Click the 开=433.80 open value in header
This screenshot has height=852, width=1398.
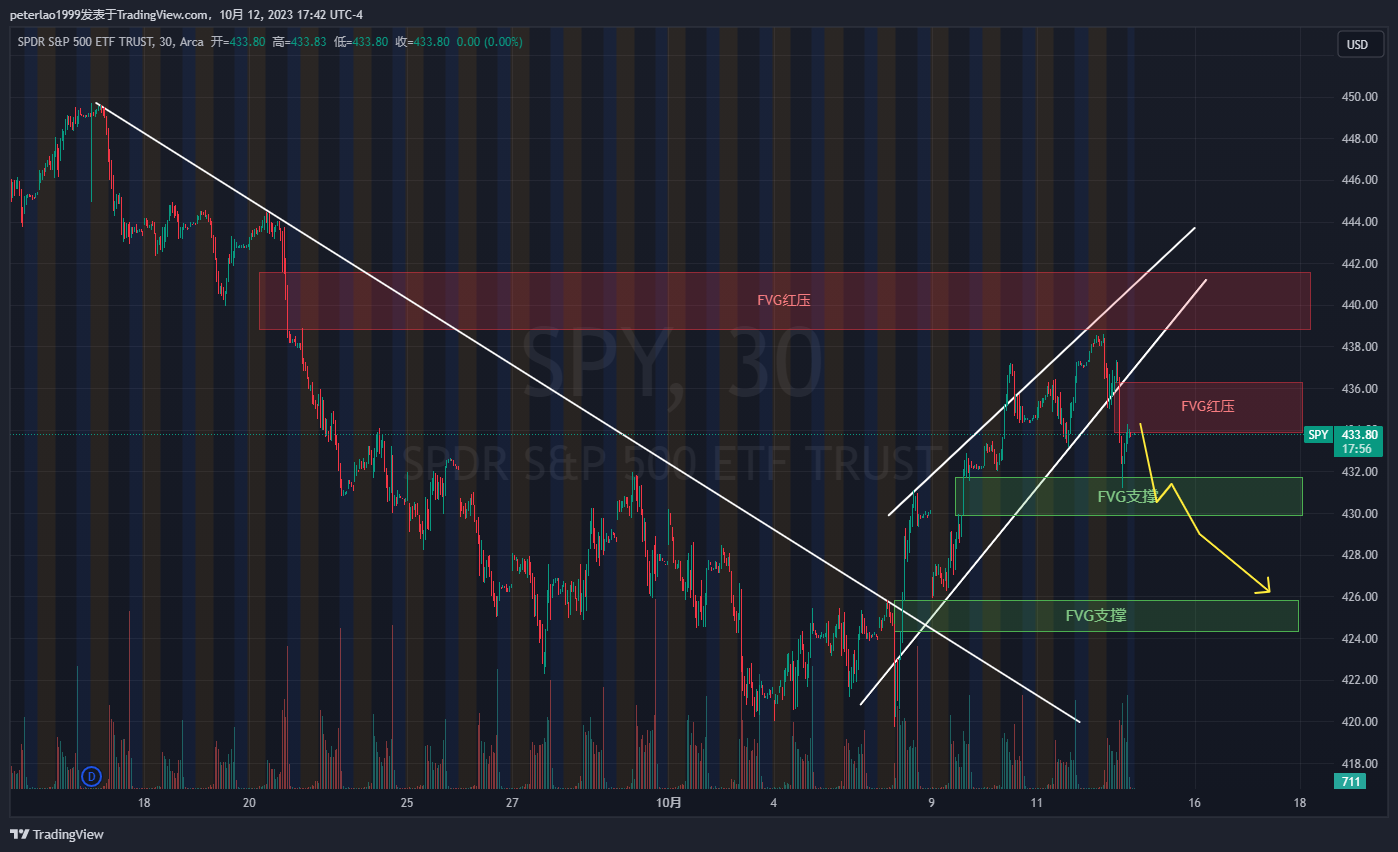tap(238, 42)
